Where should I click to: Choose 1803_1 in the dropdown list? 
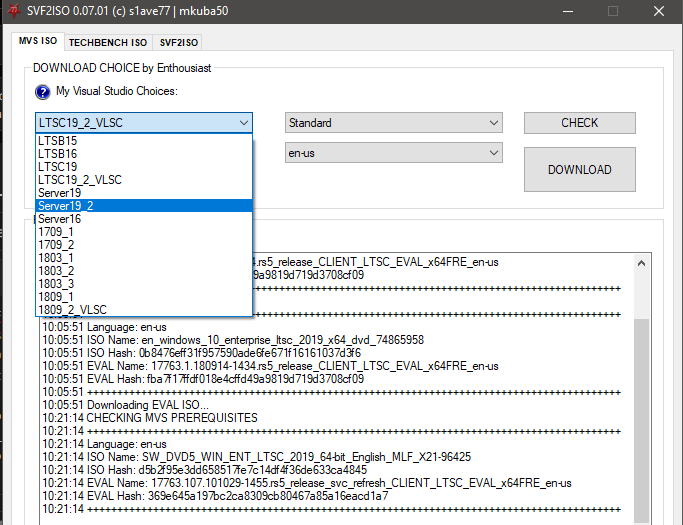pos(144,258)
